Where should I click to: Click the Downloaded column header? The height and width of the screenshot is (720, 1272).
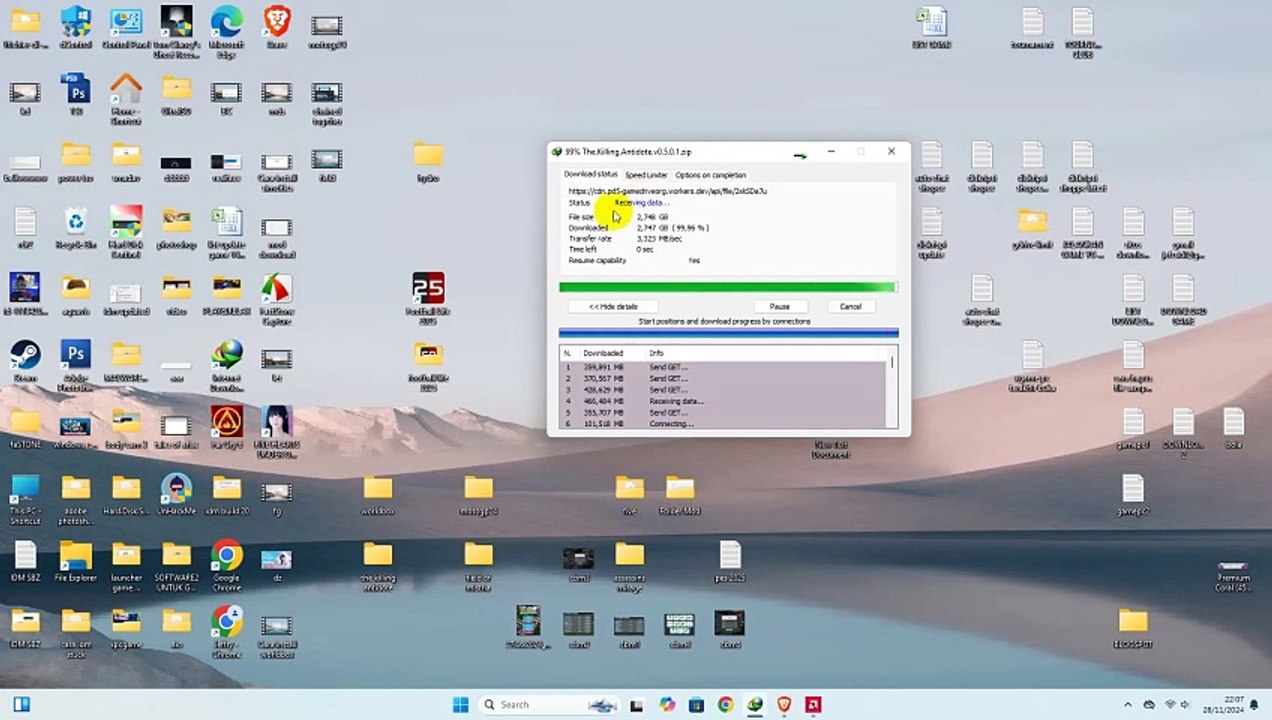point(603,353)
